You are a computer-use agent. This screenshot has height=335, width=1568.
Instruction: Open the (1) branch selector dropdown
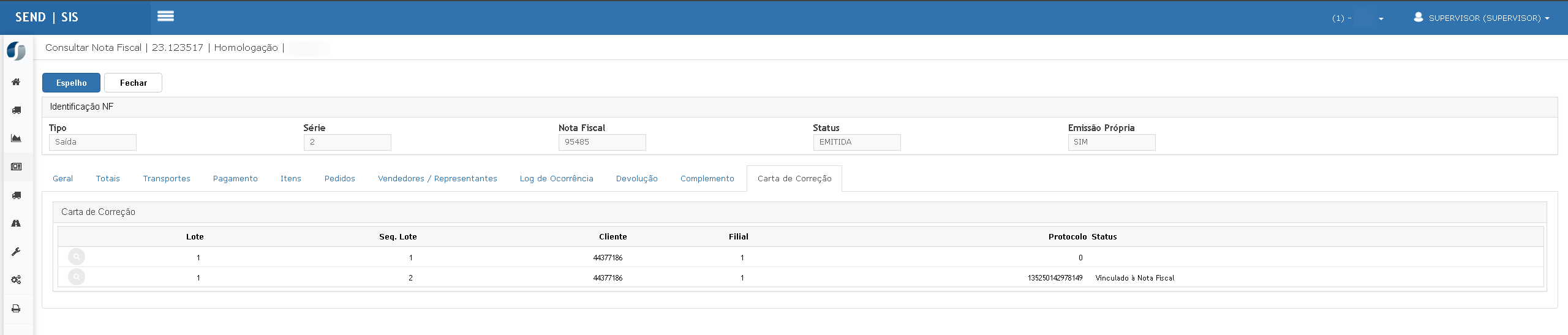1357,18
